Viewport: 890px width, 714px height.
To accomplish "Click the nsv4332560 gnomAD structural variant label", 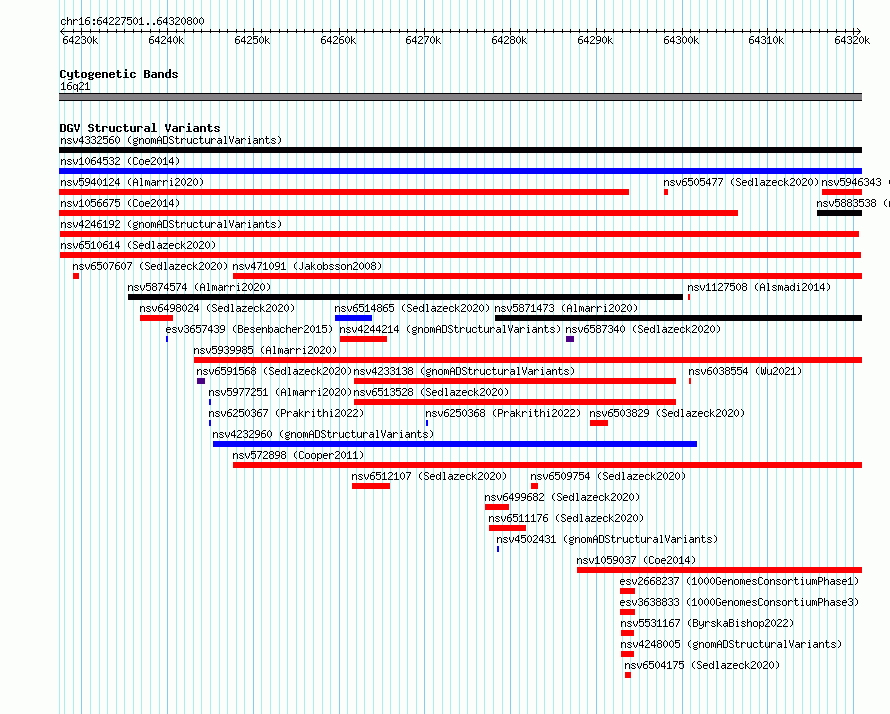I will pos(171,140).
